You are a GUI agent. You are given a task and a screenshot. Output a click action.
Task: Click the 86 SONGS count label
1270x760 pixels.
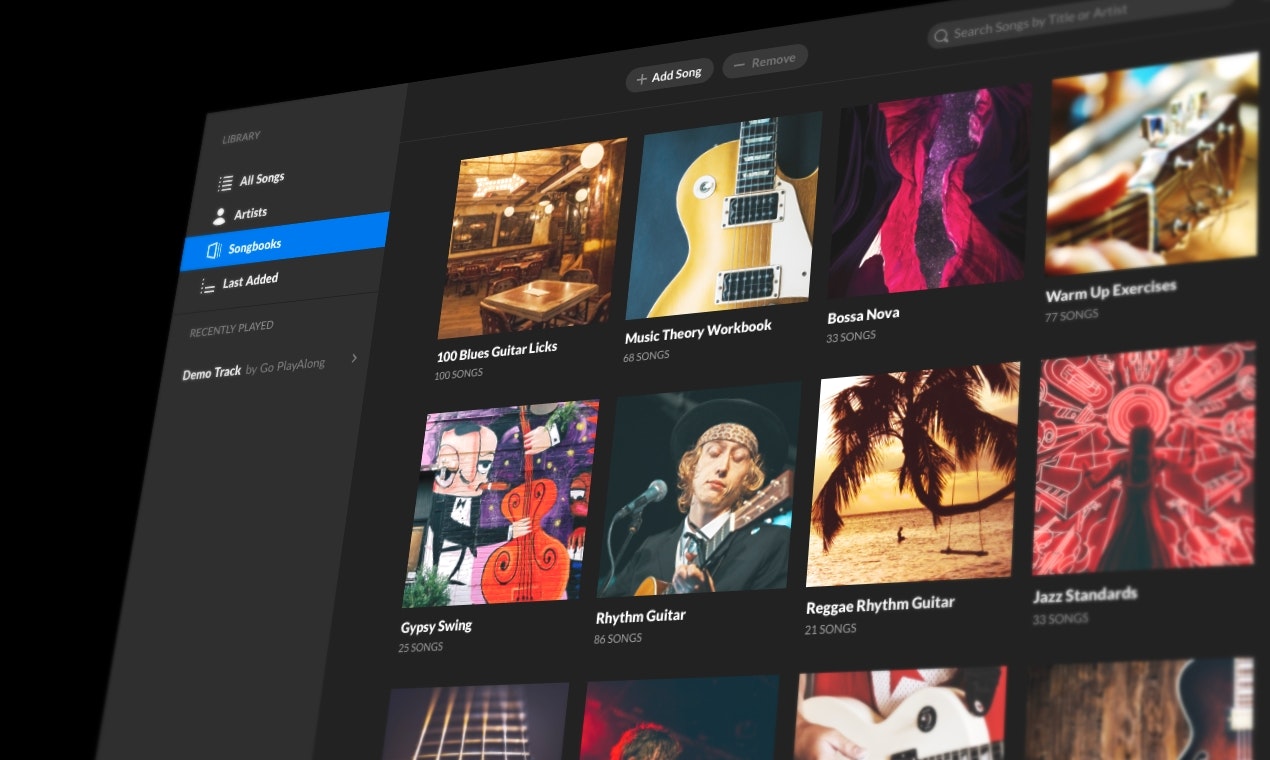click(618, 638)
